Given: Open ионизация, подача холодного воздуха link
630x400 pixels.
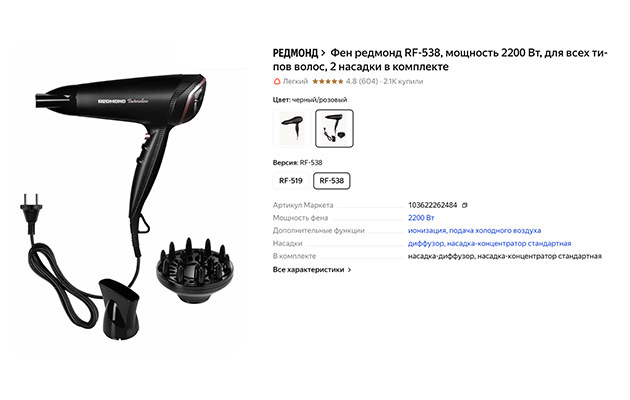Looking at the screenshot, I should 474,231.
